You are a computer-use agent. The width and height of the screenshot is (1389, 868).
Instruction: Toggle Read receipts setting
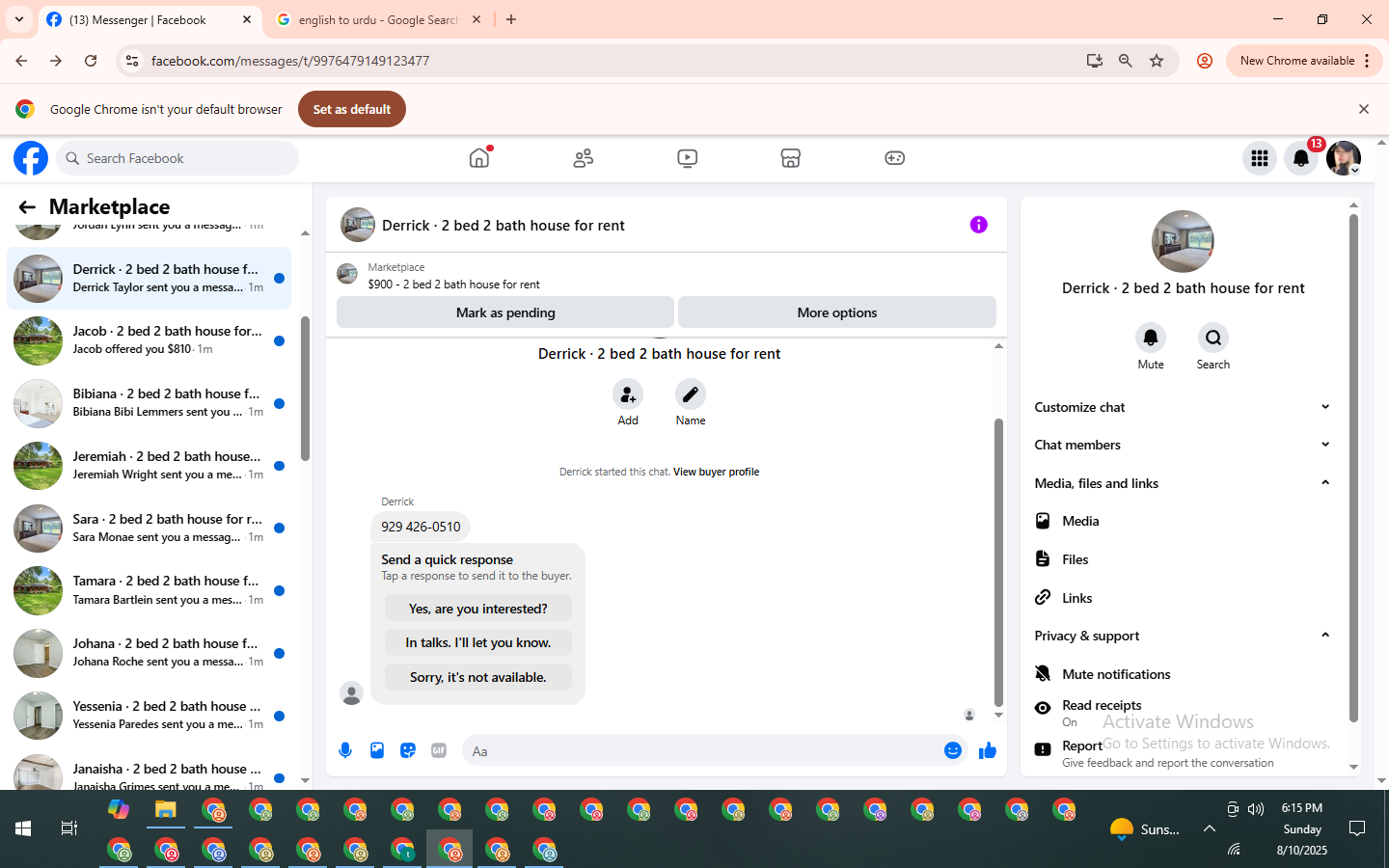coord(1183,712)
